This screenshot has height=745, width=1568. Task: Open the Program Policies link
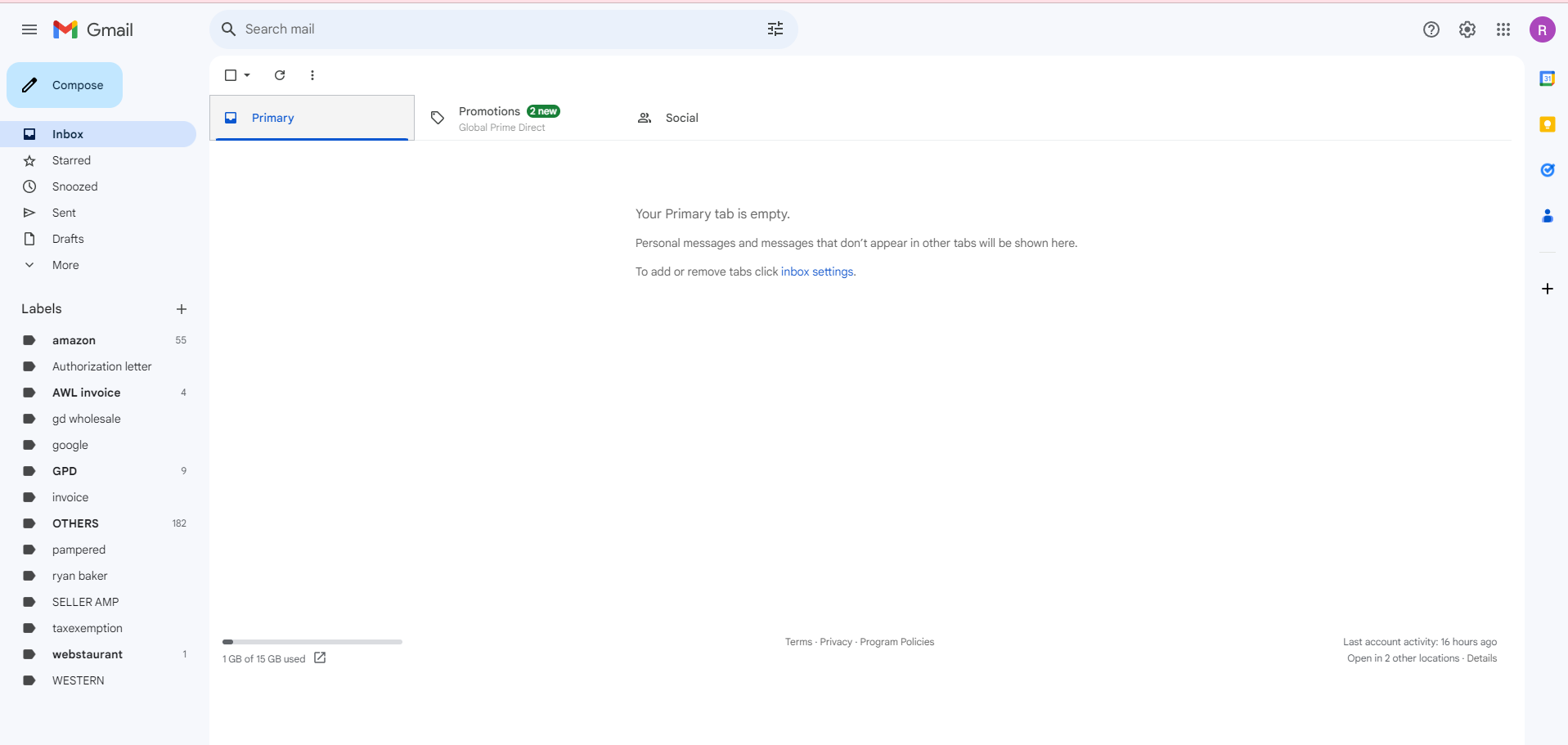pos(896,642)
